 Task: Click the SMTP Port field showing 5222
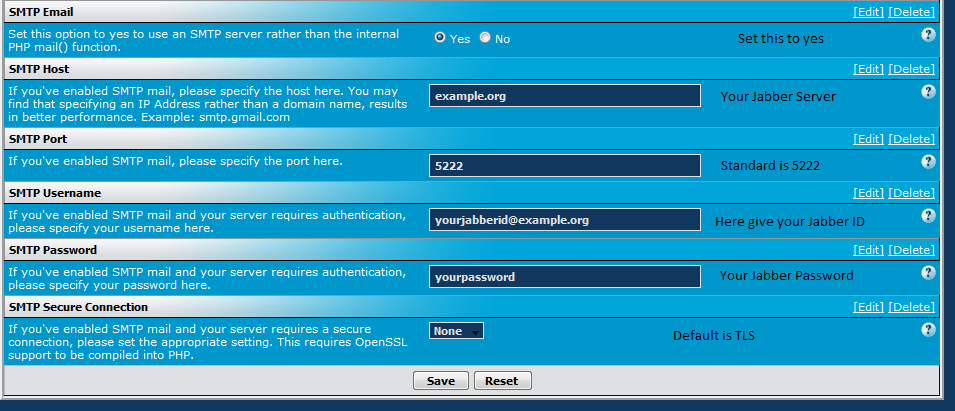click(x=564, y=165)
